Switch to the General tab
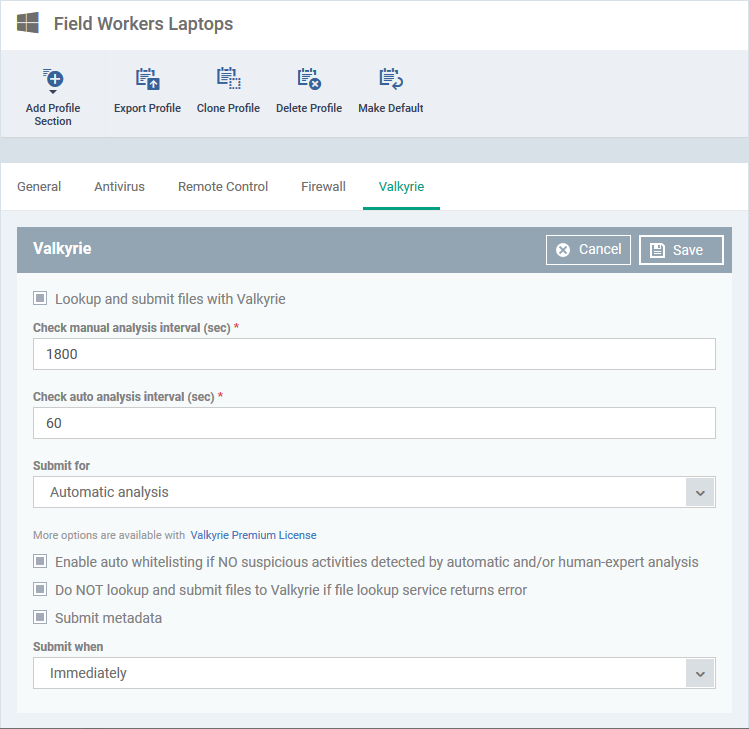 [x=39, y=186]
